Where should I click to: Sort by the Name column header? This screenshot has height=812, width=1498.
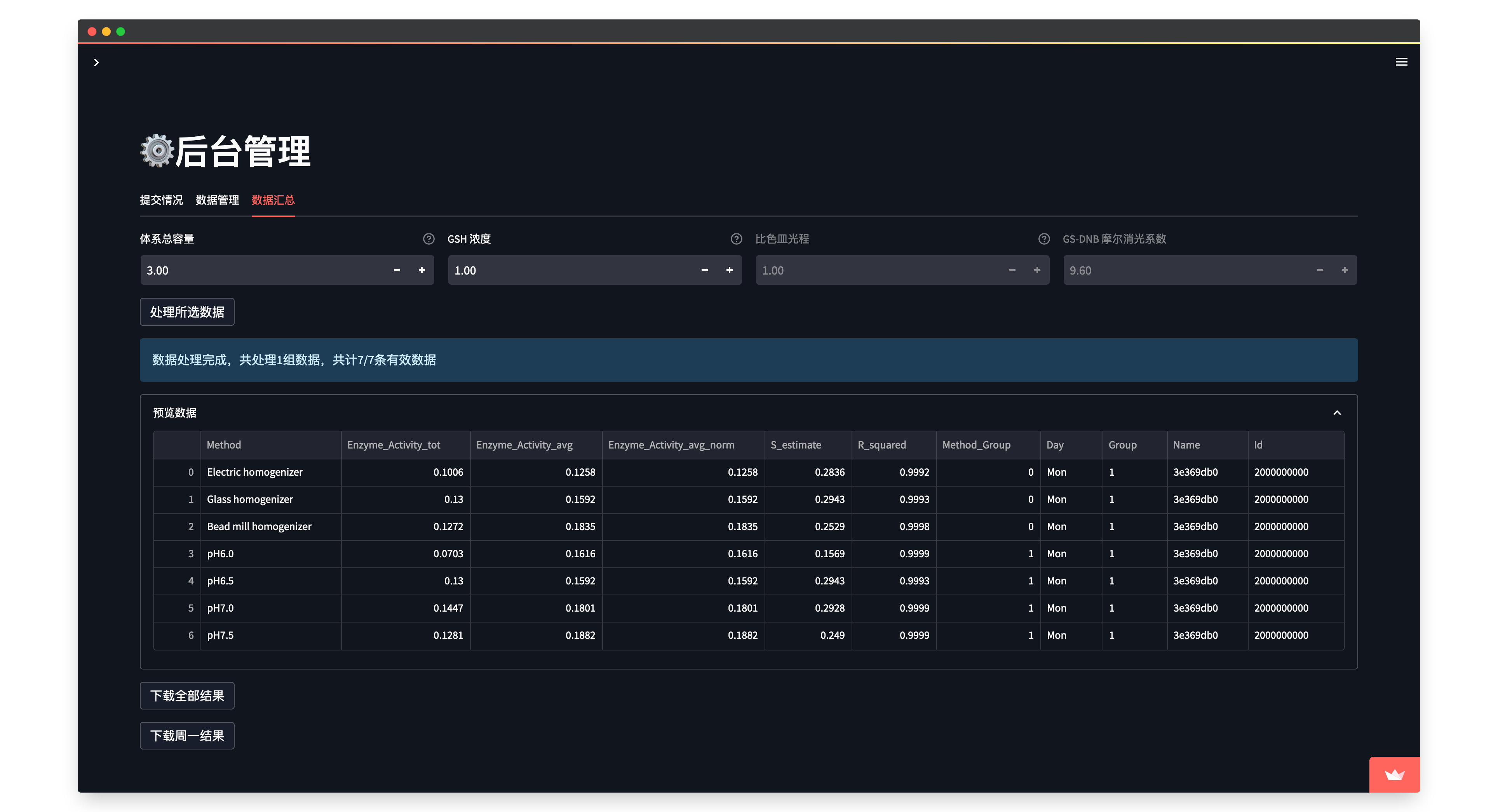pyautogui.click(x=1207, y=445)
